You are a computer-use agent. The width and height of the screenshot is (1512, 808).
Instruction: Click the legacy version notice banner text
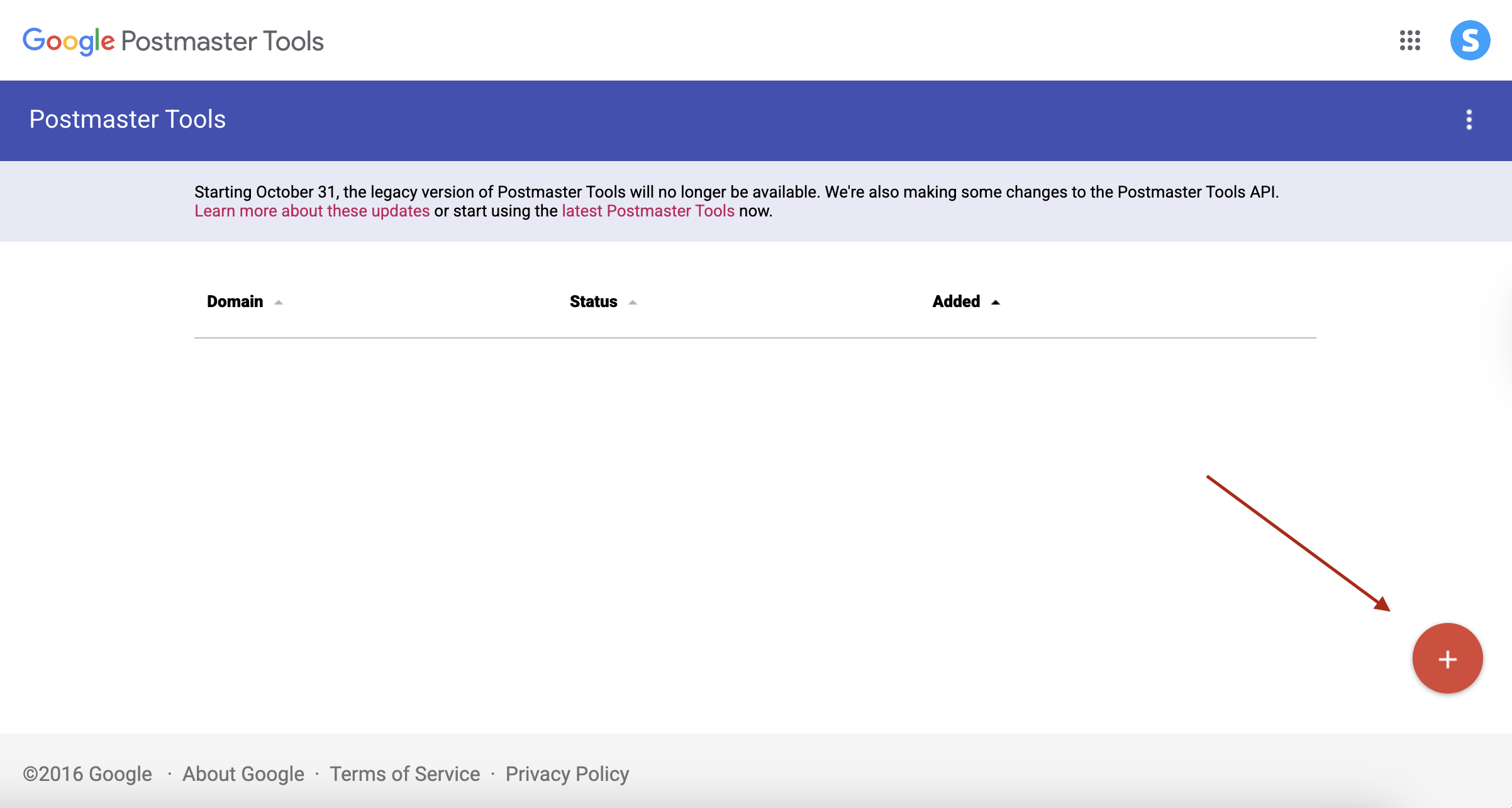pyautogui.click(x=736, y=192)
